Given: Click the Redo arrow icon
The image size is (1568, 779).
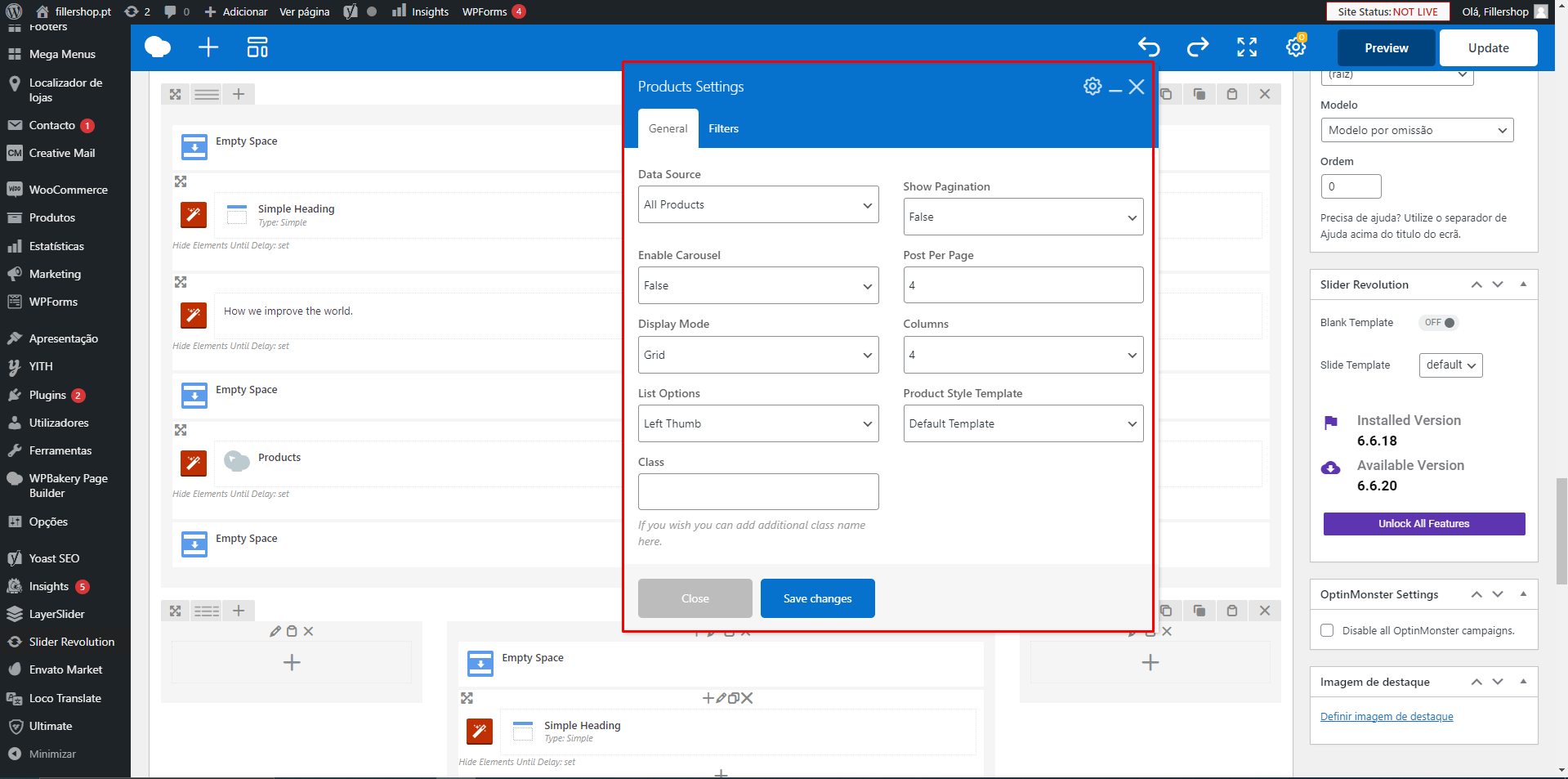Looking at the screenshot, I should (1198, 47).
